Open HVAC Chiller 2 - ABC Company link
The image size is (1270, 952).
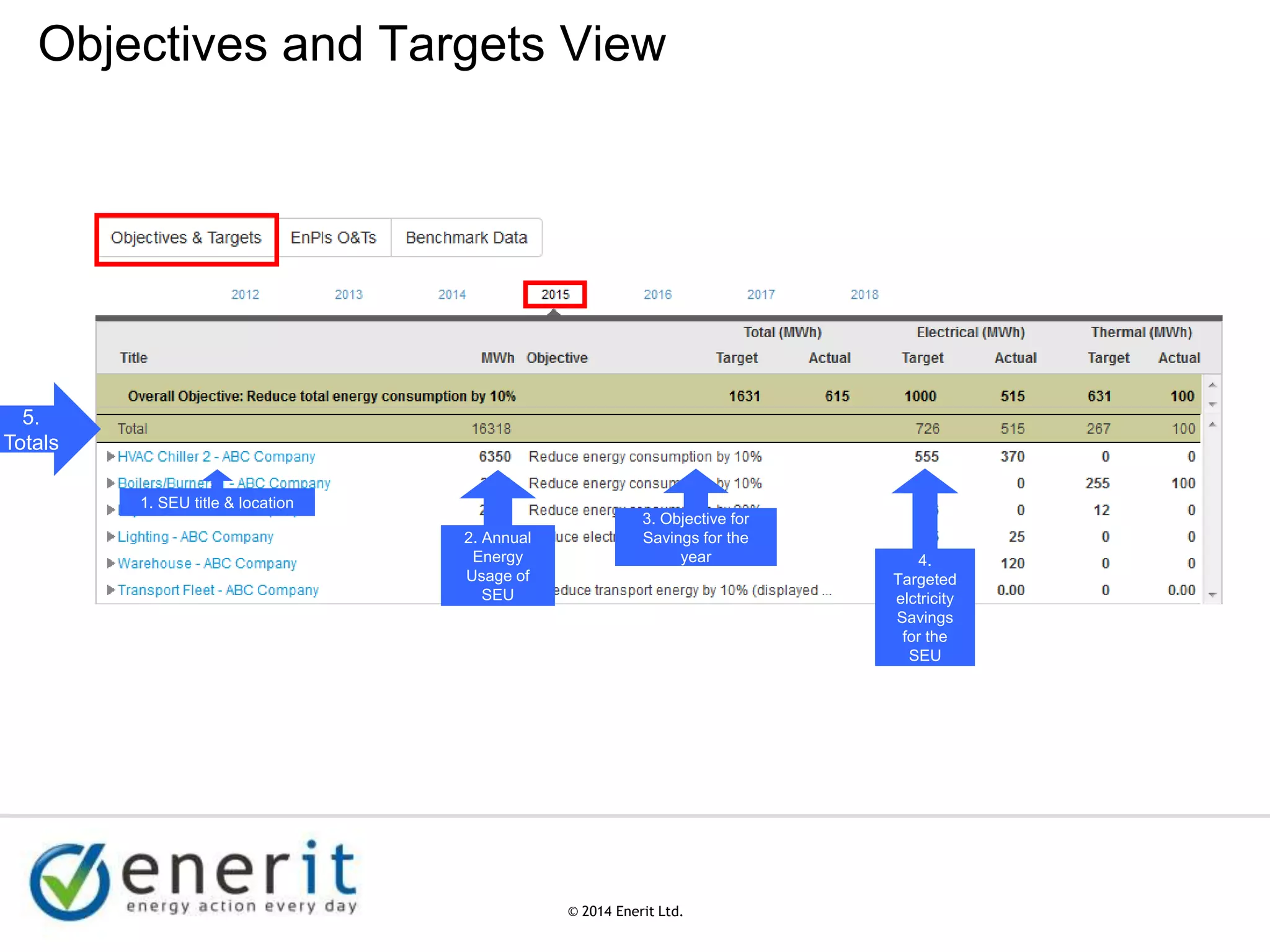coord(216,457)
